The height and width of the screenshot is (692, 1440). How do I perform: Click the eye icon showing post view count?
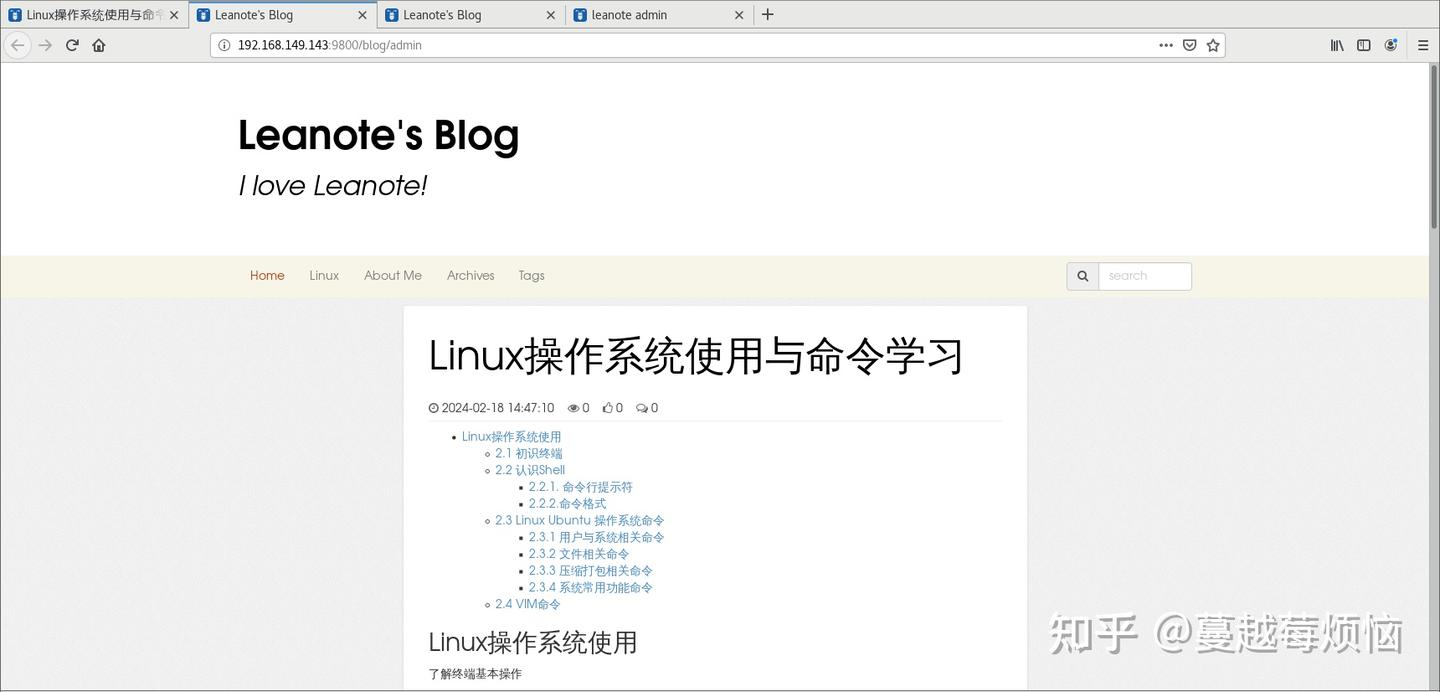pyautogui.click(x=572, y=407)
